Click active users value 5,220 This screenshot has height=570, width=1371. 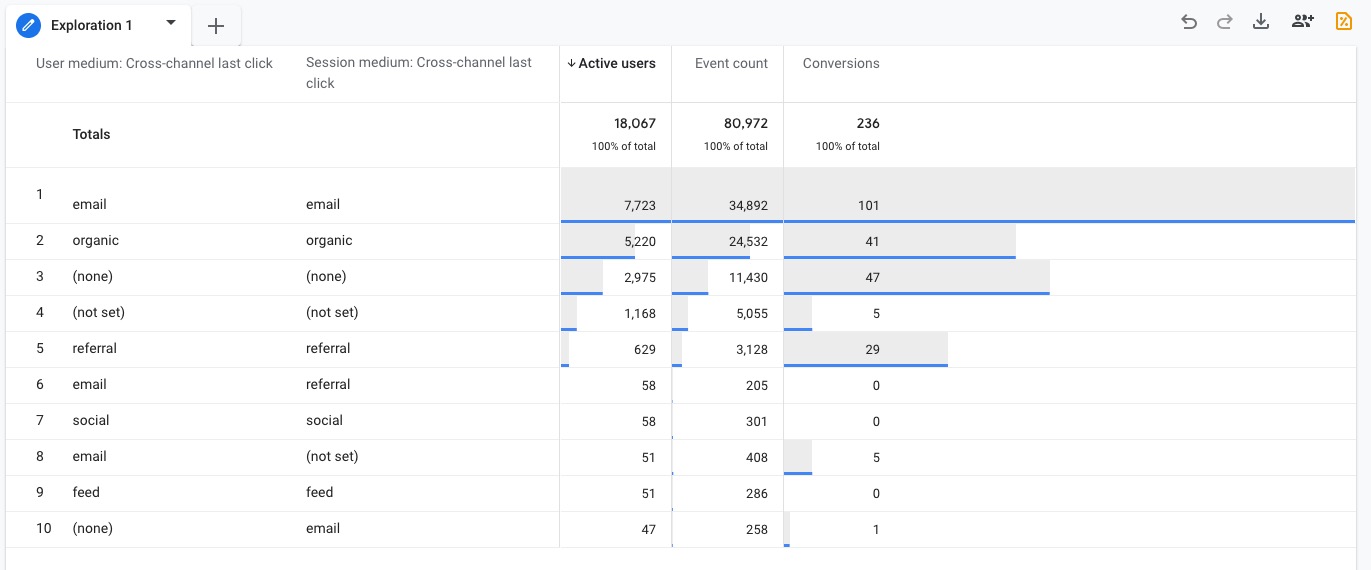pyautogui.click(x=640, y=241)
